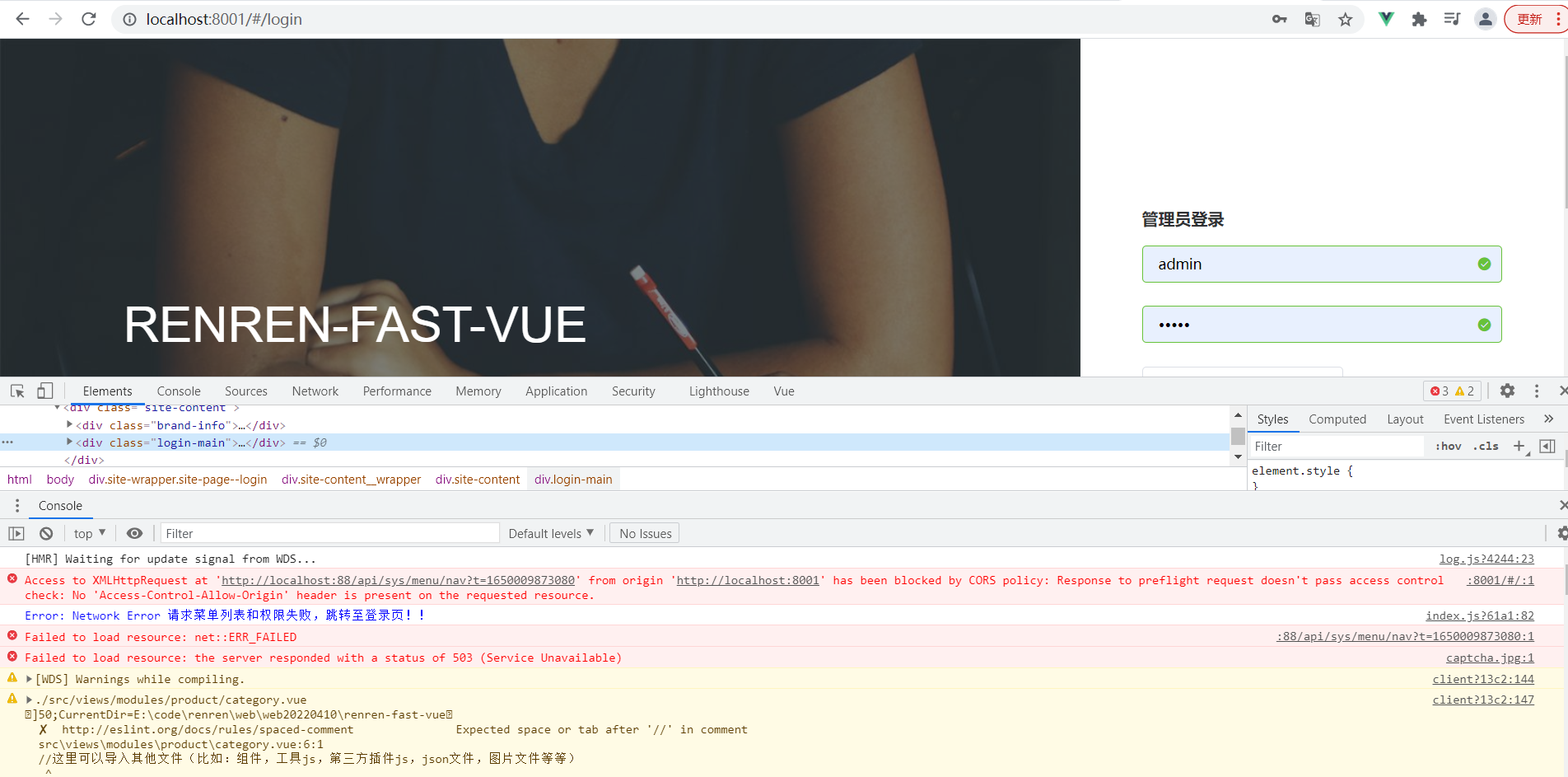The width and height of the screenshot is (1568, 777).
Task: Toggle the device toolbar icon
Action: click(45, 391)
